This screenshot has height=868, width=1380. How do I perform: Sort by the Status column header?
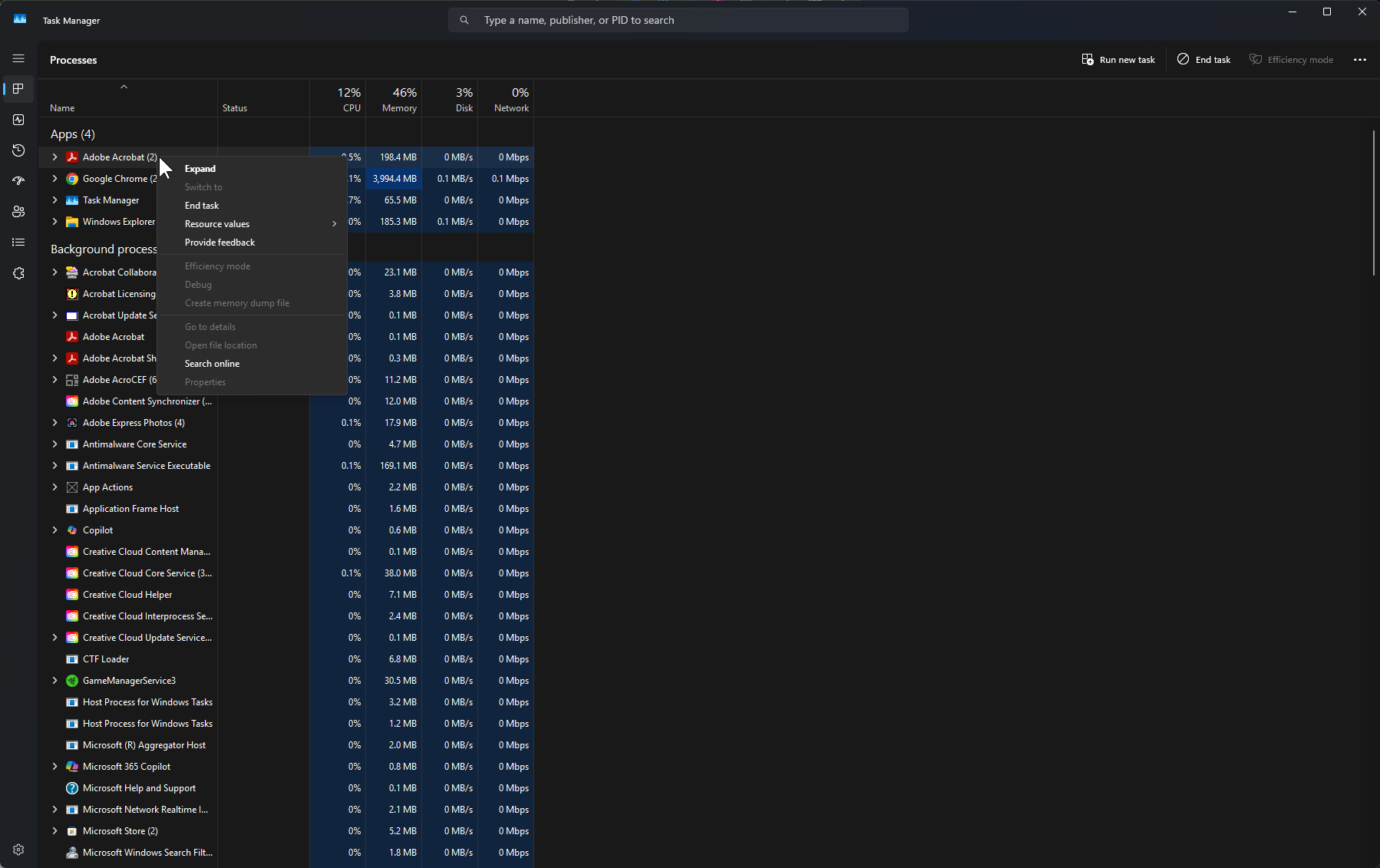(263, 99)
